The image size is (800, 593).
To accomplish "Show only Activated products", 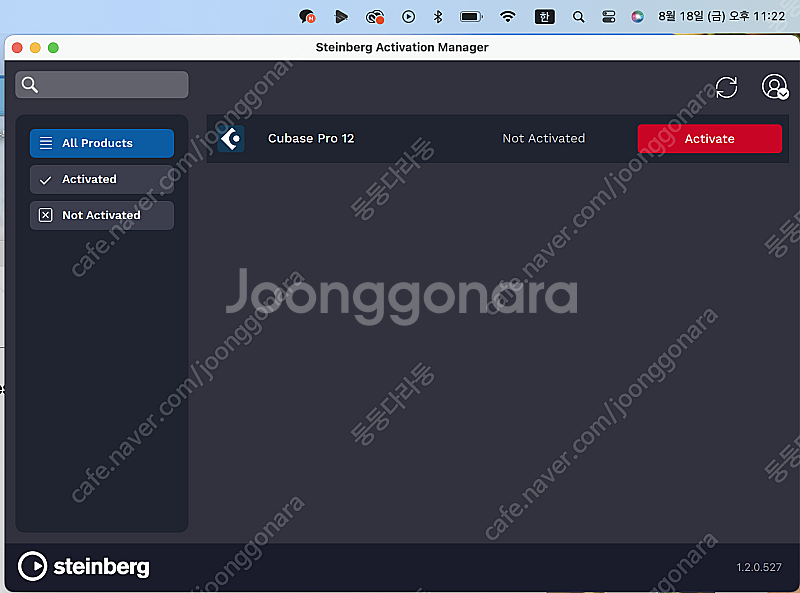I will click(102, 179).
